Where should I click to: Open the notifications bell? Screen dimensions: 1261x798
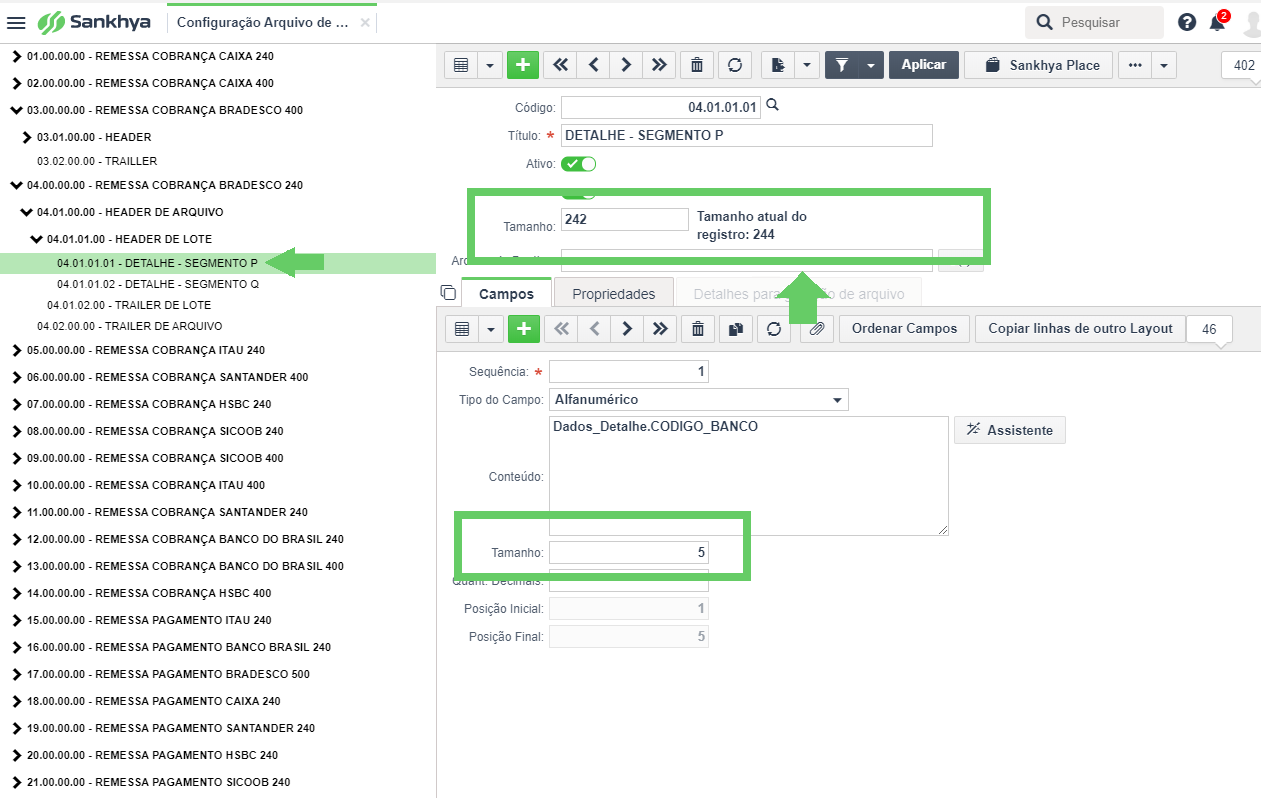pos(1217,22)
